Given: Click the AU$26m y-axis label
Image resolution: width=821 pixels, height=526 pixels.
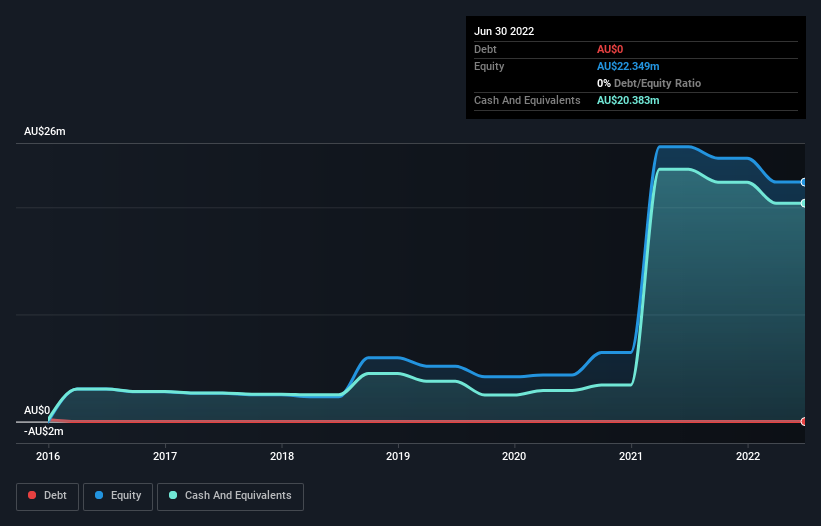Looking at the screenshot, I should [x=45, y=131].
